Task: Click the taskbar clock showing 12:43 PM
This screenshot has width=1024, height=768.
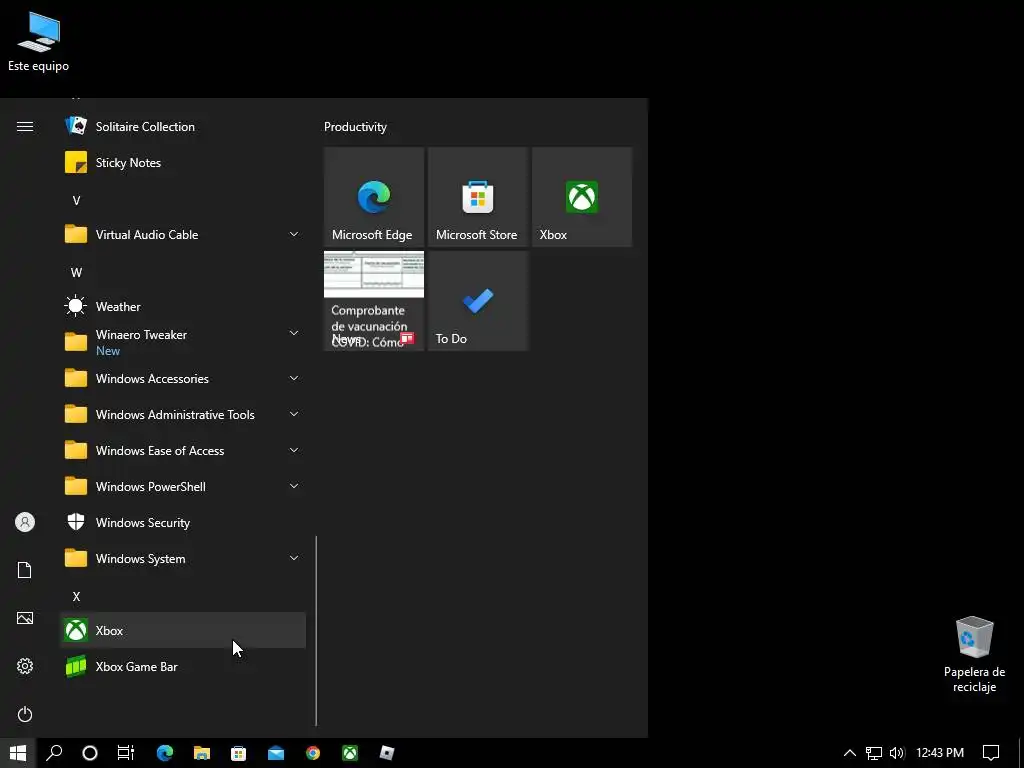Action: (x=940, y=753)
